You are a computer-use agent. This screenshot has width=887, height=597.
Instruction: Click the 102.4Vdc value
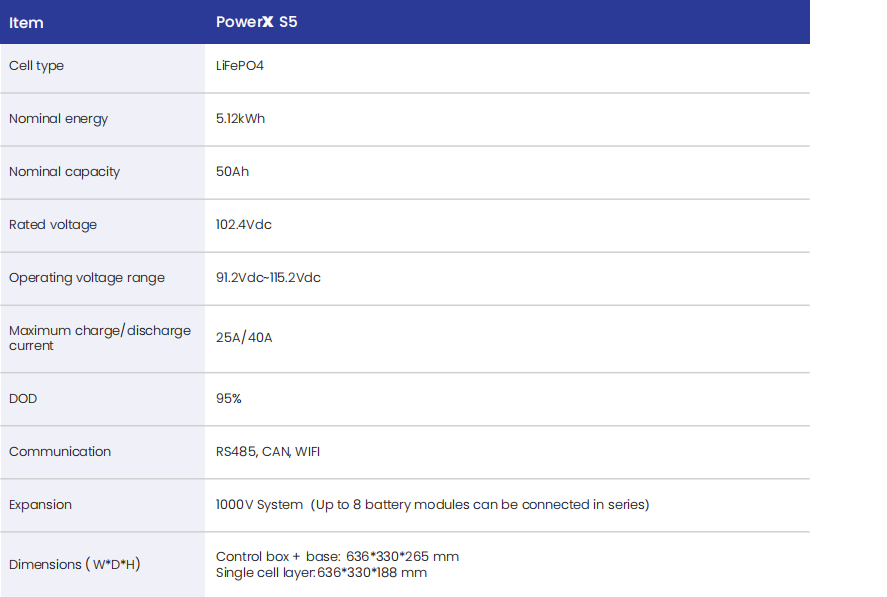click(x=244, y=225)
